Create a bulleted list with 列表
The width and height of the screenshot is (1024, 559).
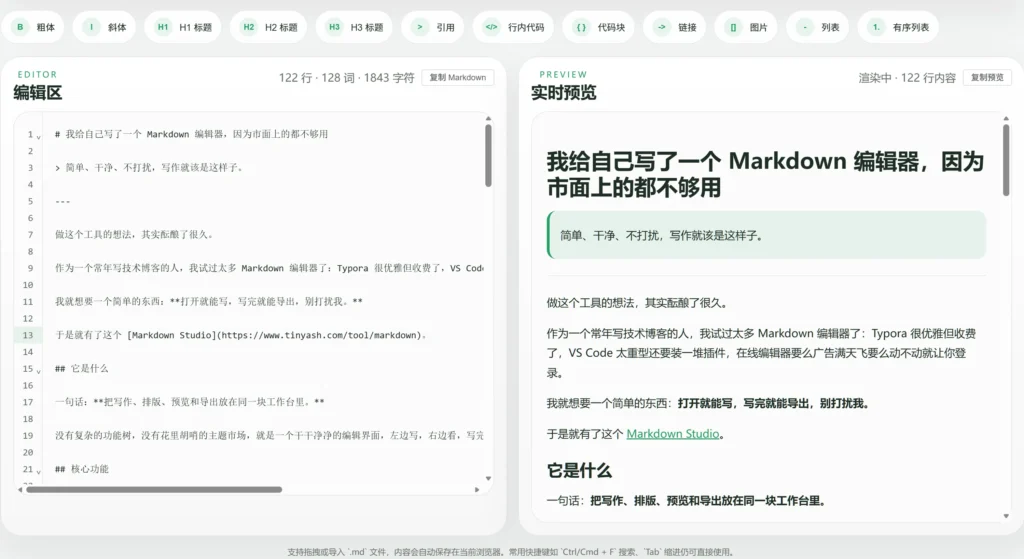819,27
